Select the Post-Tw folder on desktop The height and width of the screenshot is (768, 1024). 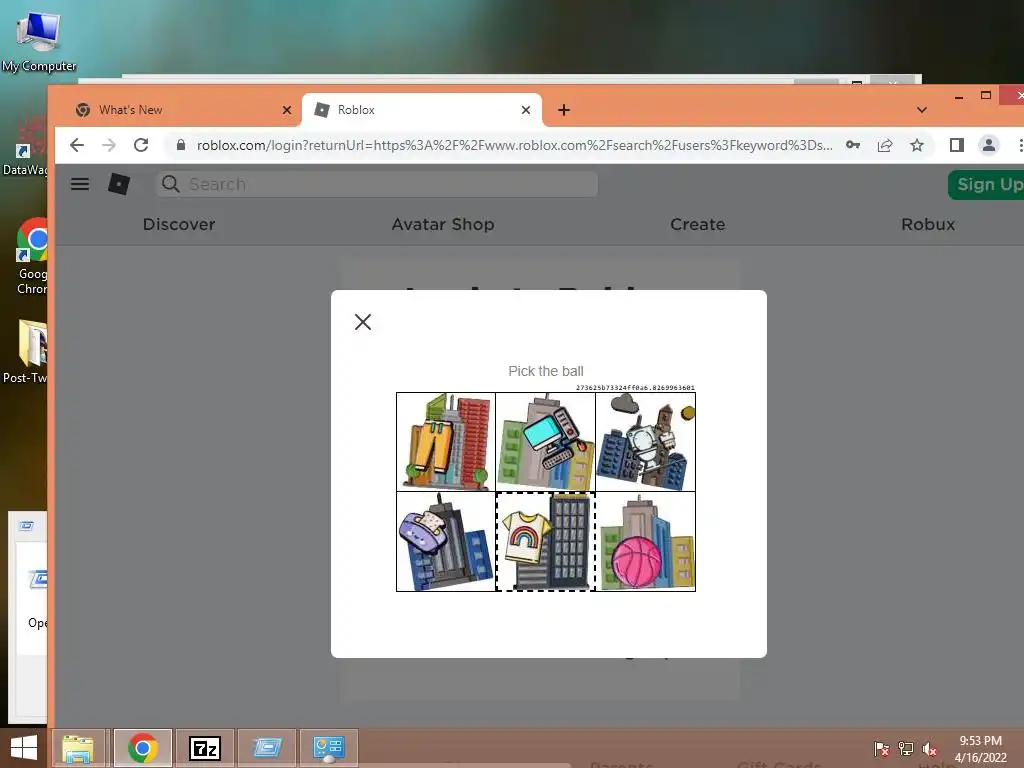[x=26, y=351]
